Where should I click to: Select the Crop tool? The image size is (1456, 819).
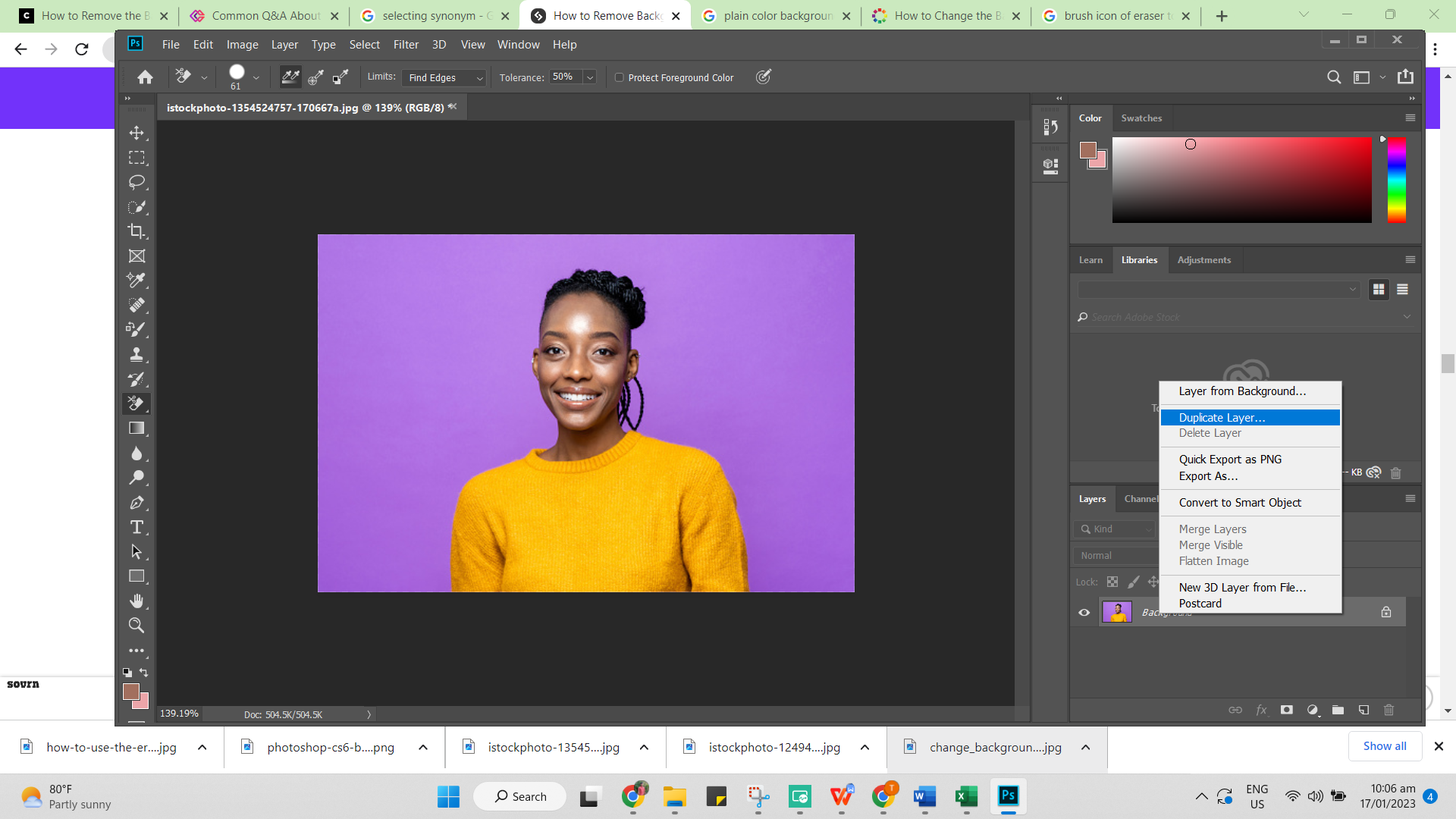137,231
